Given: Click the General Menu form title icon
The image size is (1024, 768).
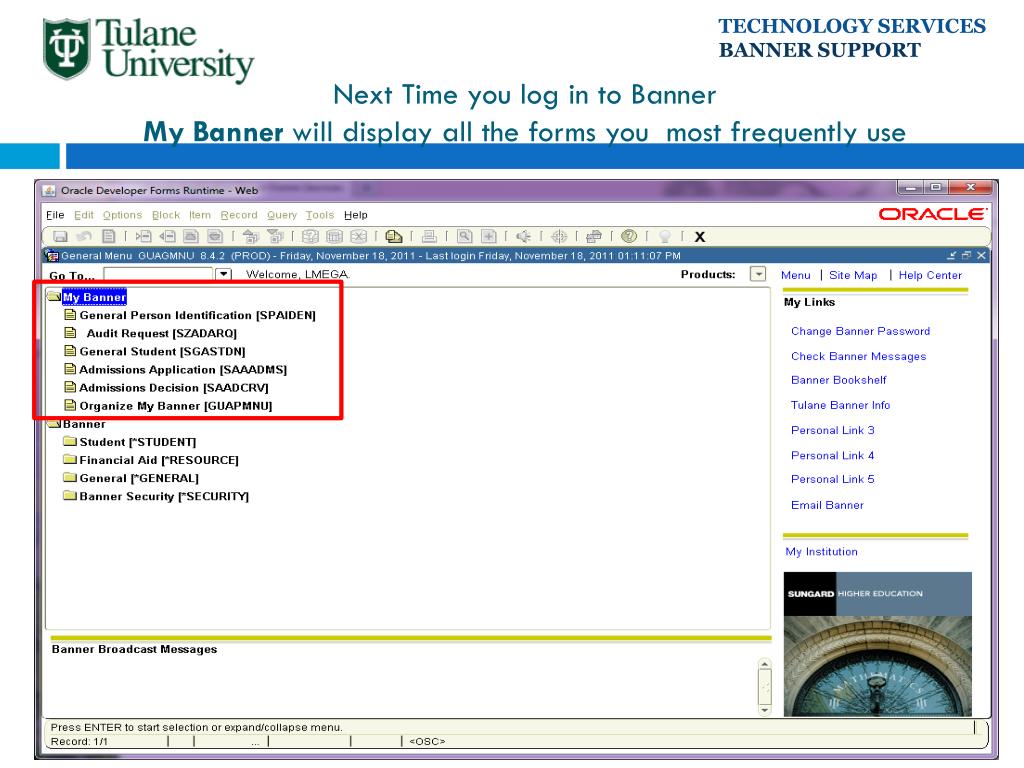Looking at the screenshot, I should (x=51, y=255).
